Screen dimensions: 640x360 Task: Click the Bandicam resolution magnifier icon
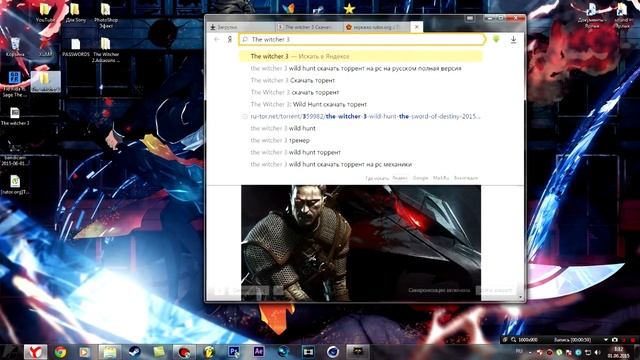pos(513,340)
